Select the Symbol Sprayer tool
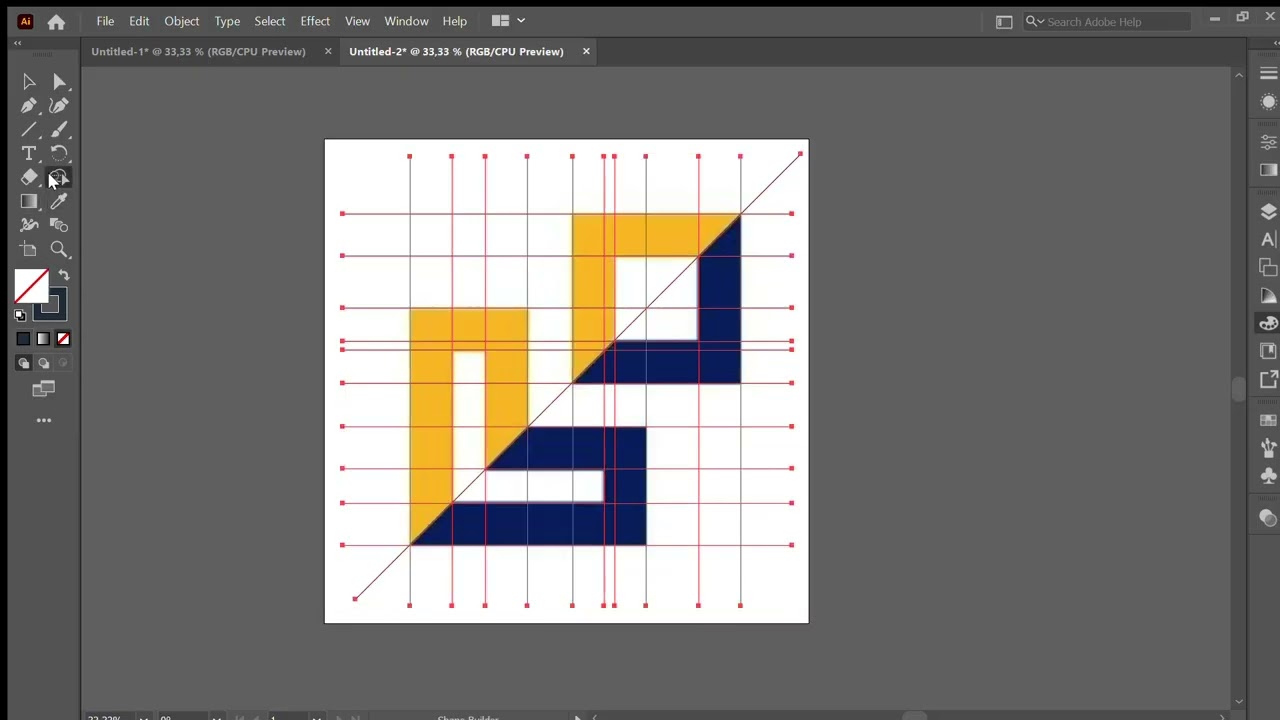Viewport: 1280px width, 720px height. 29,226
